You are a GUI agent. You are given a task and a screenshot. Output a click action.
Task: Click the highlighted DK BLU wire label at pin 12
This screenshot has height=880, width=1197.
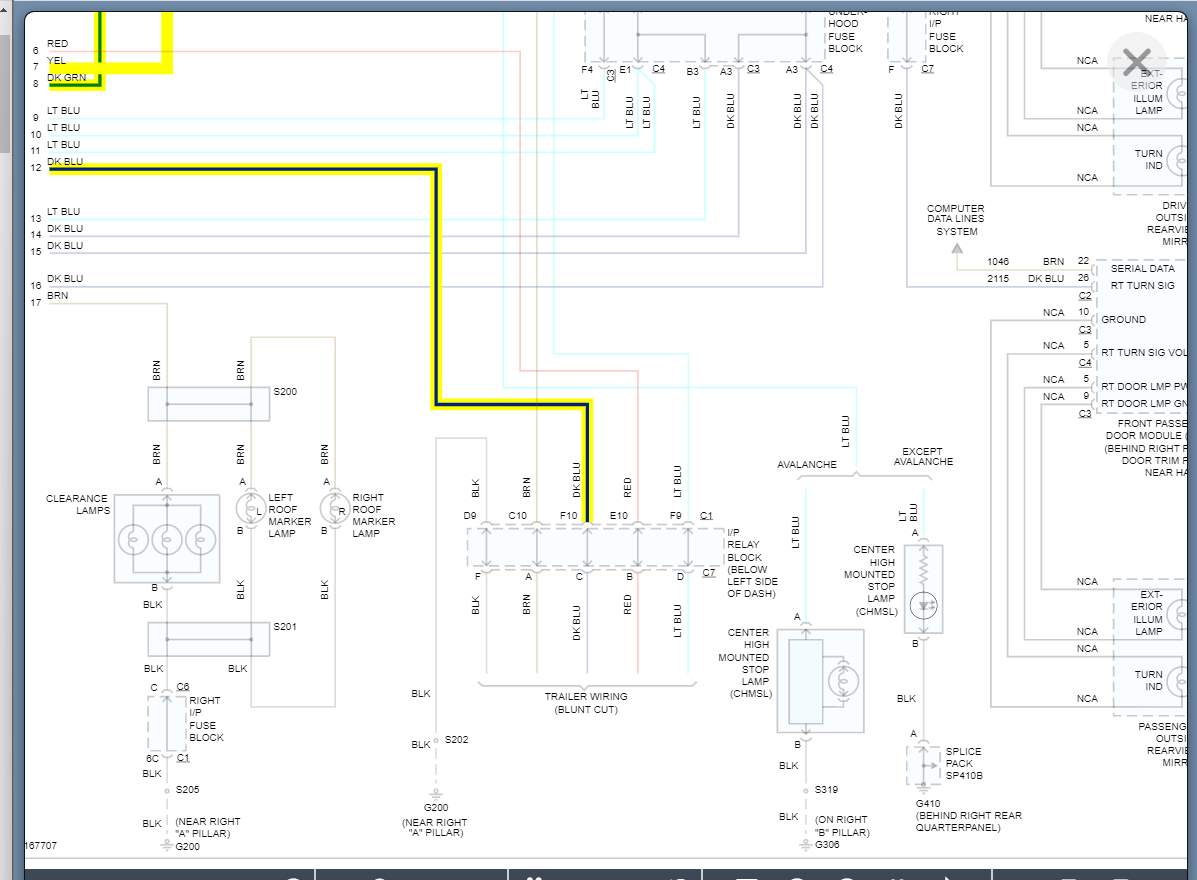coord(65,161)
